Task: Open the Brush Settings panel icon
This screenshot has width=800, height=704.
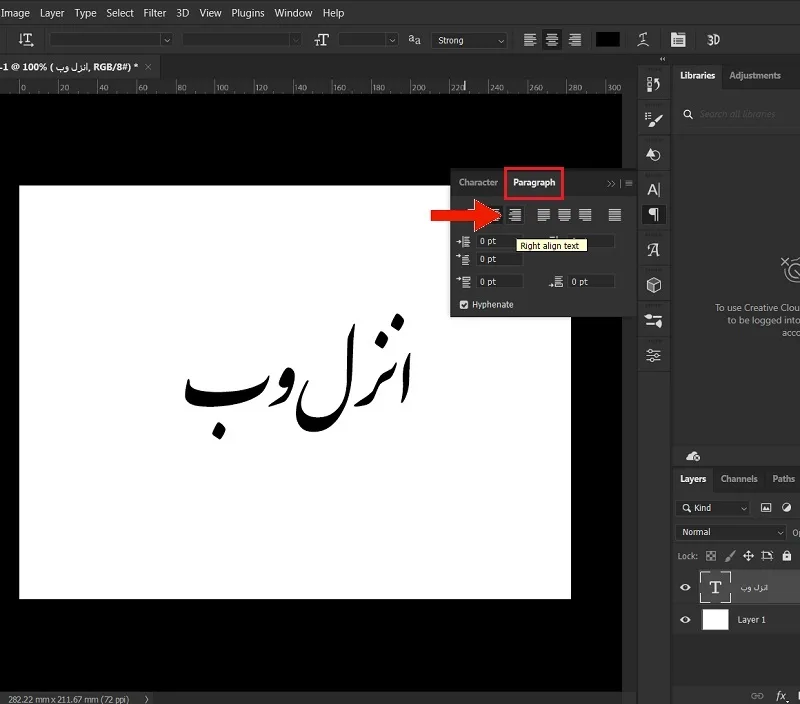Action: pyautogui.click(x=654, y=119)
